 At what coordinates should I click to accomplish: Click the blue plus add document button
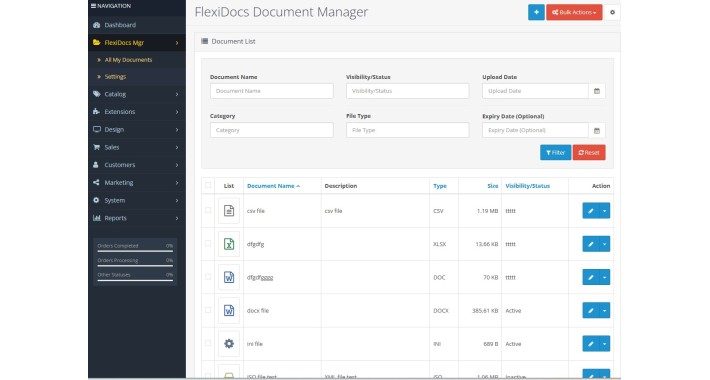(x=536, y=12)
